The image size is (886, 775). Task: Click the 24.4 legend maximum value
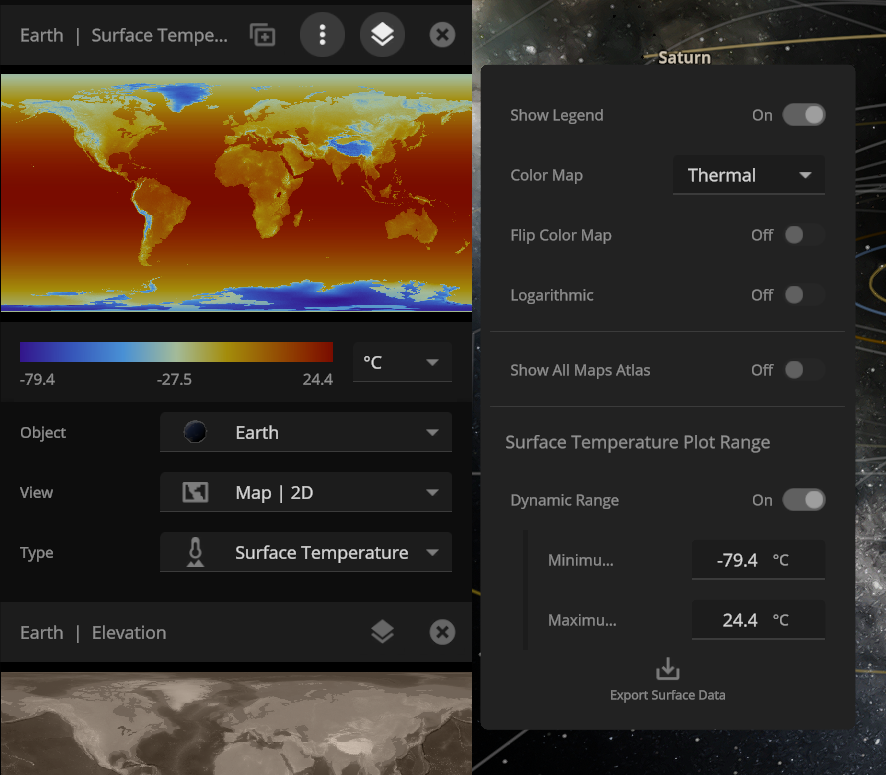click(318, 379)
